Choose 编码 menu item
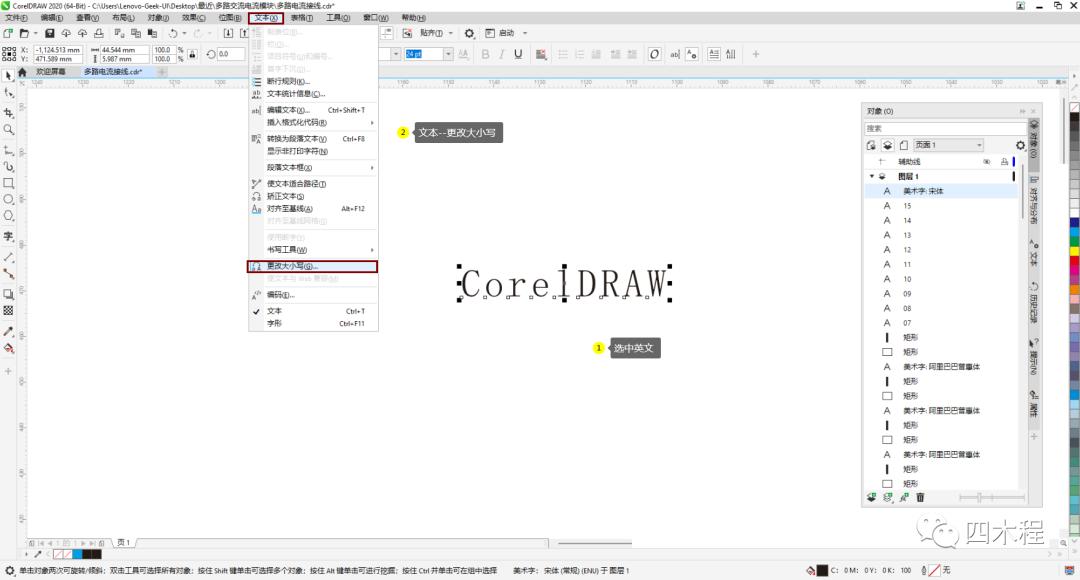 pos(313,295)
